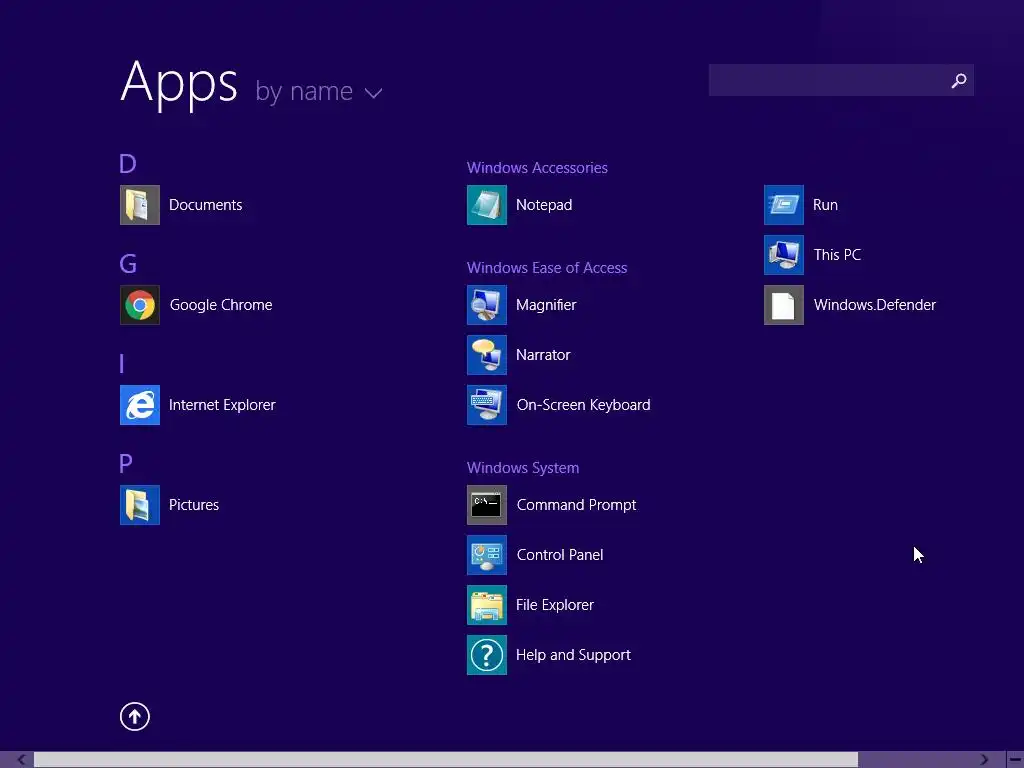Open the This PC icon
Screen dimensions: 1024x768
(x=784, y=255)
